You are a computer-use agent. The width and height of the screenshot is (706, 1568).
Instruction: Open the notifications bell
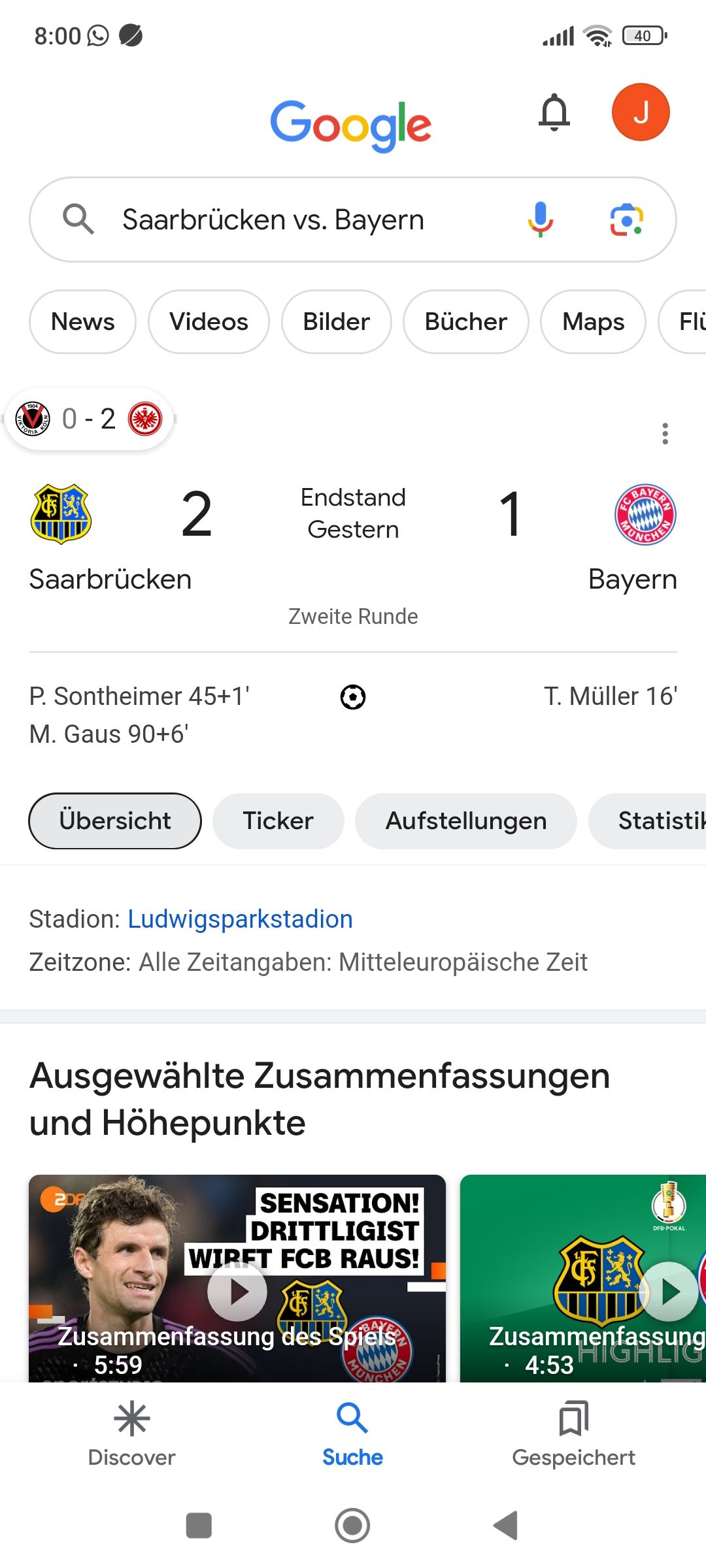click(554, 112)
